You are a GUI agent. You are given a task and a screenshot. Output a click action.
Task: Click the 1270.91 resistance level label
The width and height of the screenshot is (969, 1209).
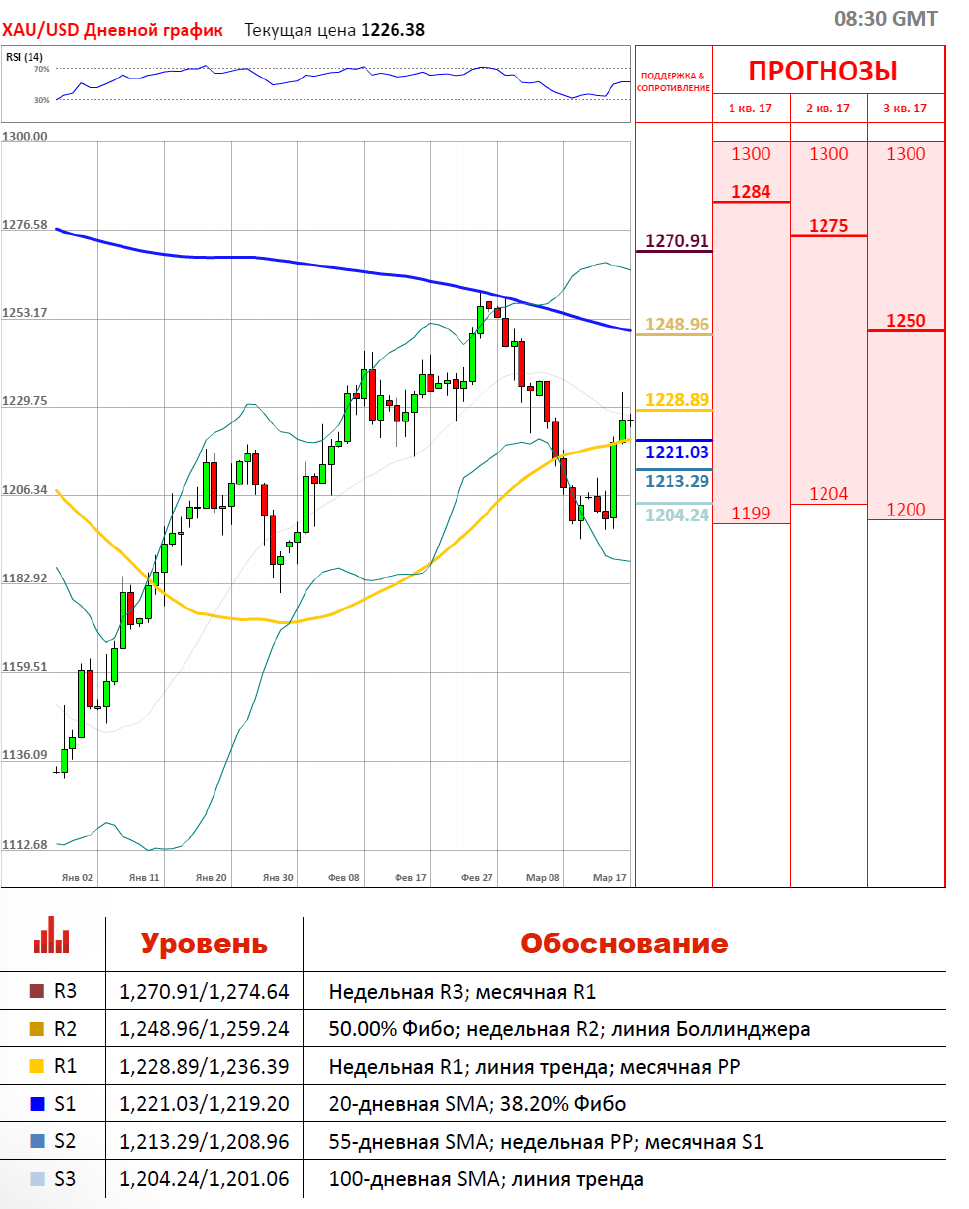pos(676,241)
